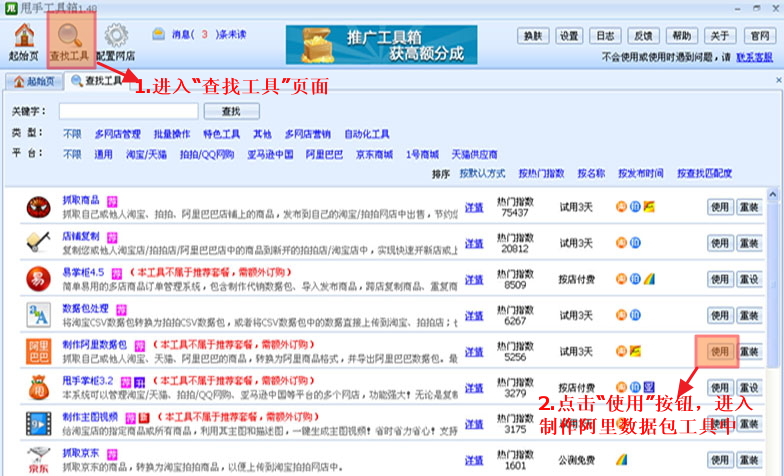The image size is (784, 476).
Task: Click 重设 for 易掌柜4.5
Action: (749, 280)
